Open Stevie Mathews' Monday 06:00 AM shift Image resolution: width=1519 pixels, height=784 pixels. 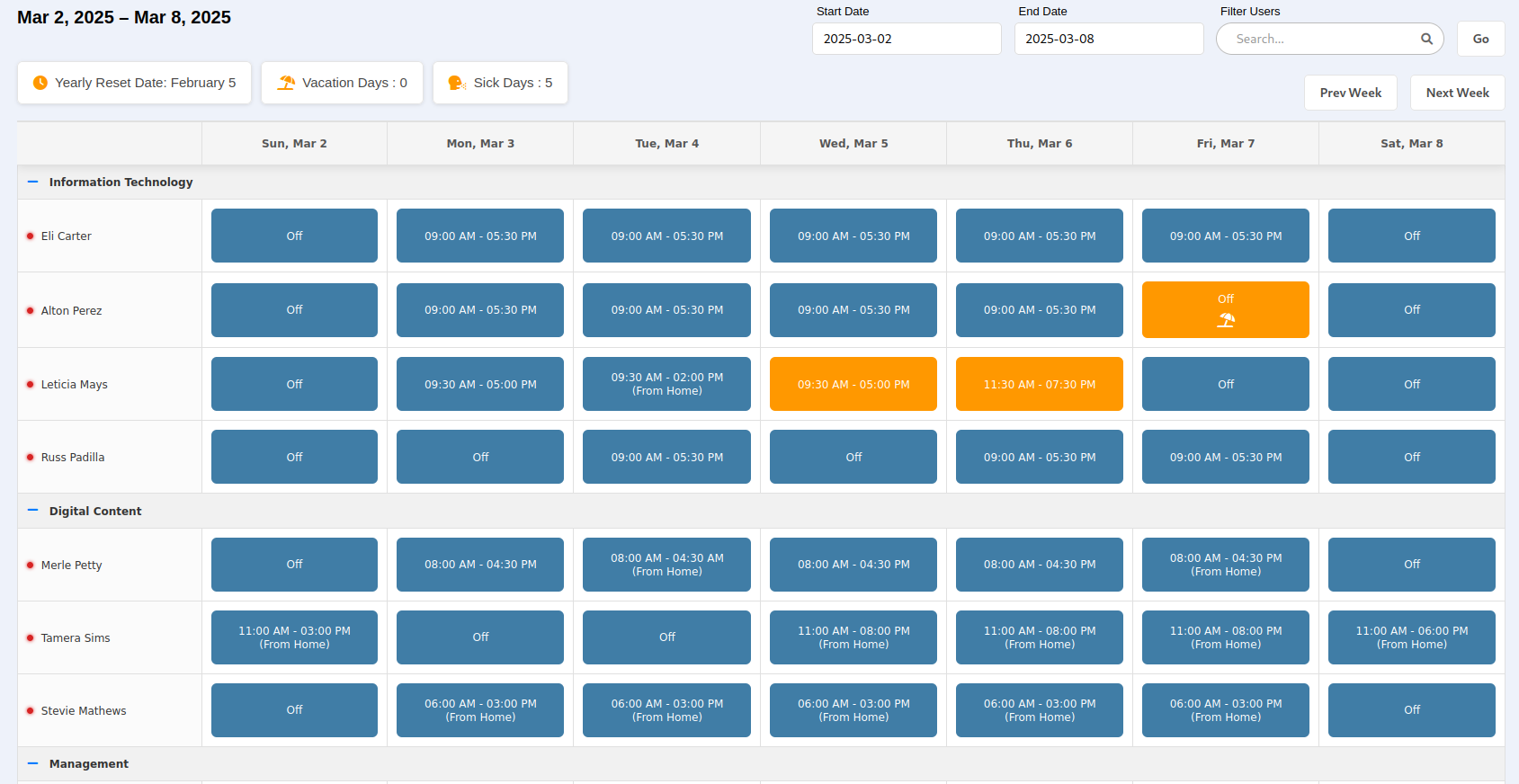[x=480, y=710]
